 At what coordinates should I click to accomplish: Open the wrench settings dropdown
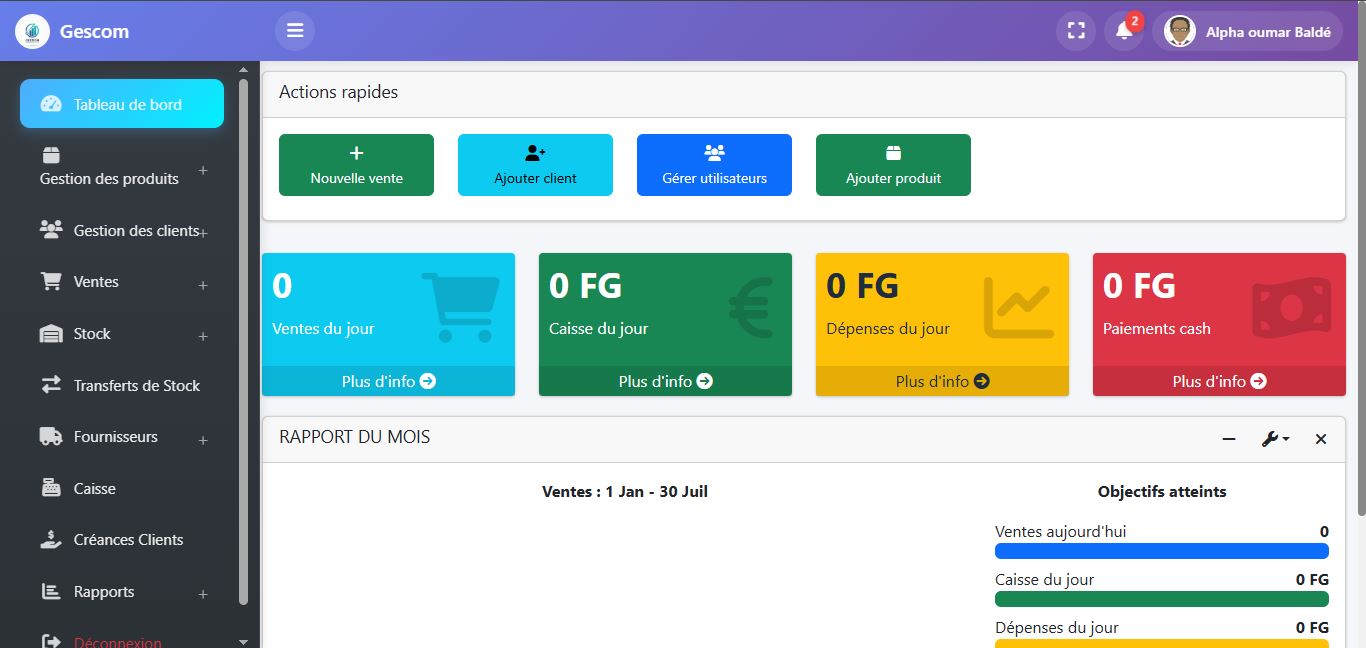point(1274,439)
